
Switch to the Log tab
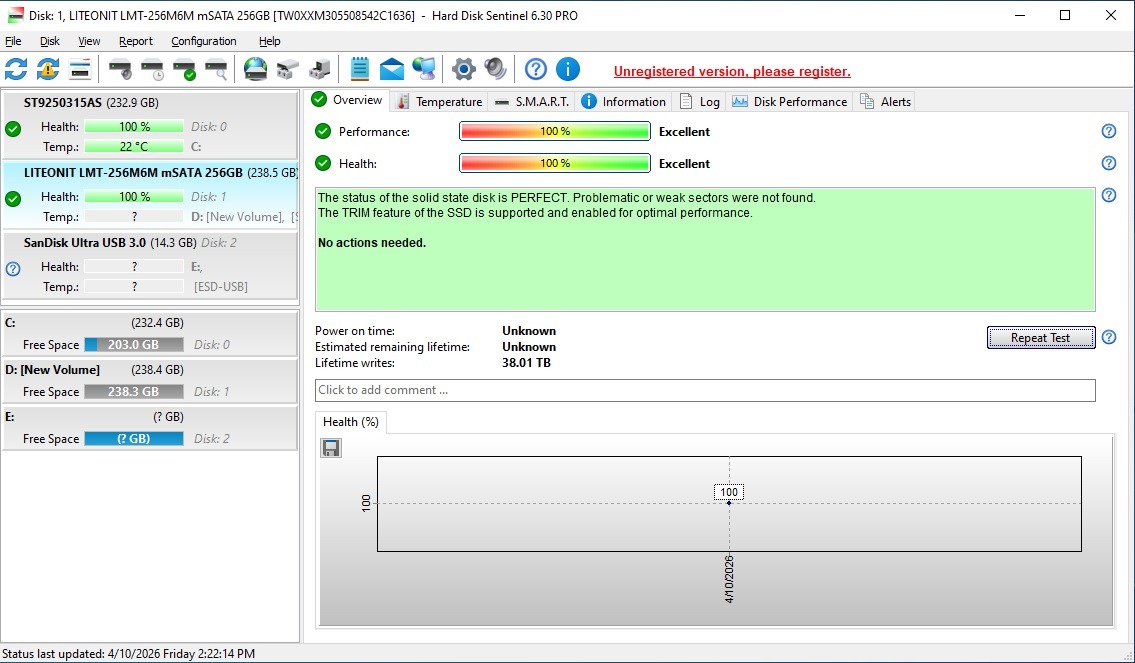(x=699, y=101)
